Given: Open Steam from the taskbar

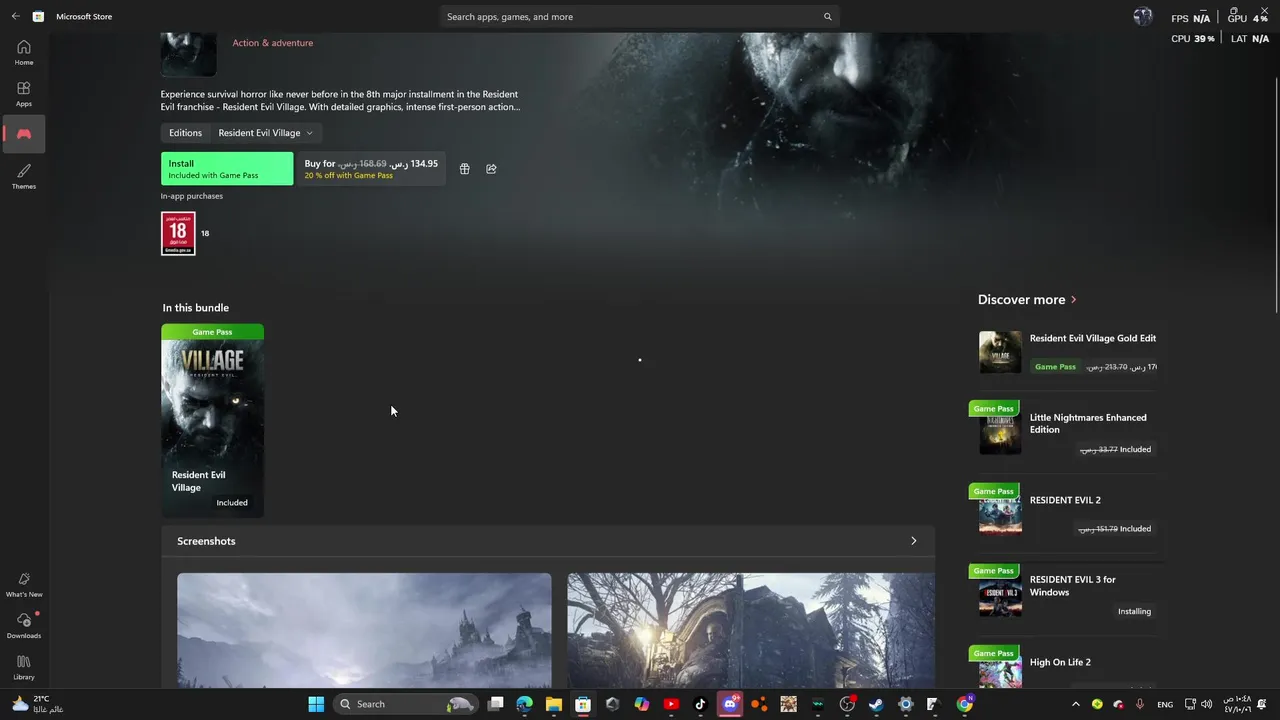Looking at the screenshot, I should (876, 704).
